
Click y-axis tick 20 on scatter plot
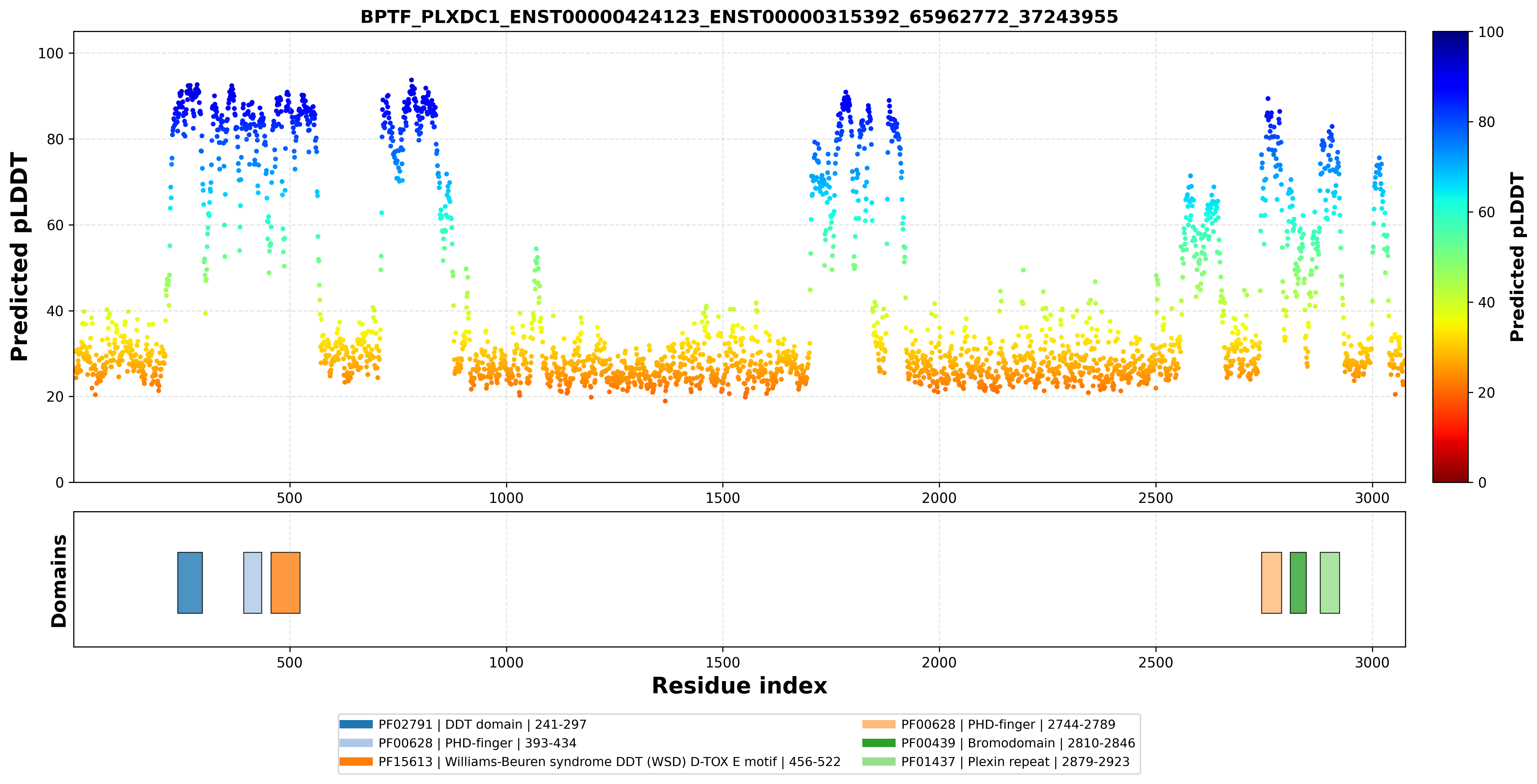[x=55, y=397]
